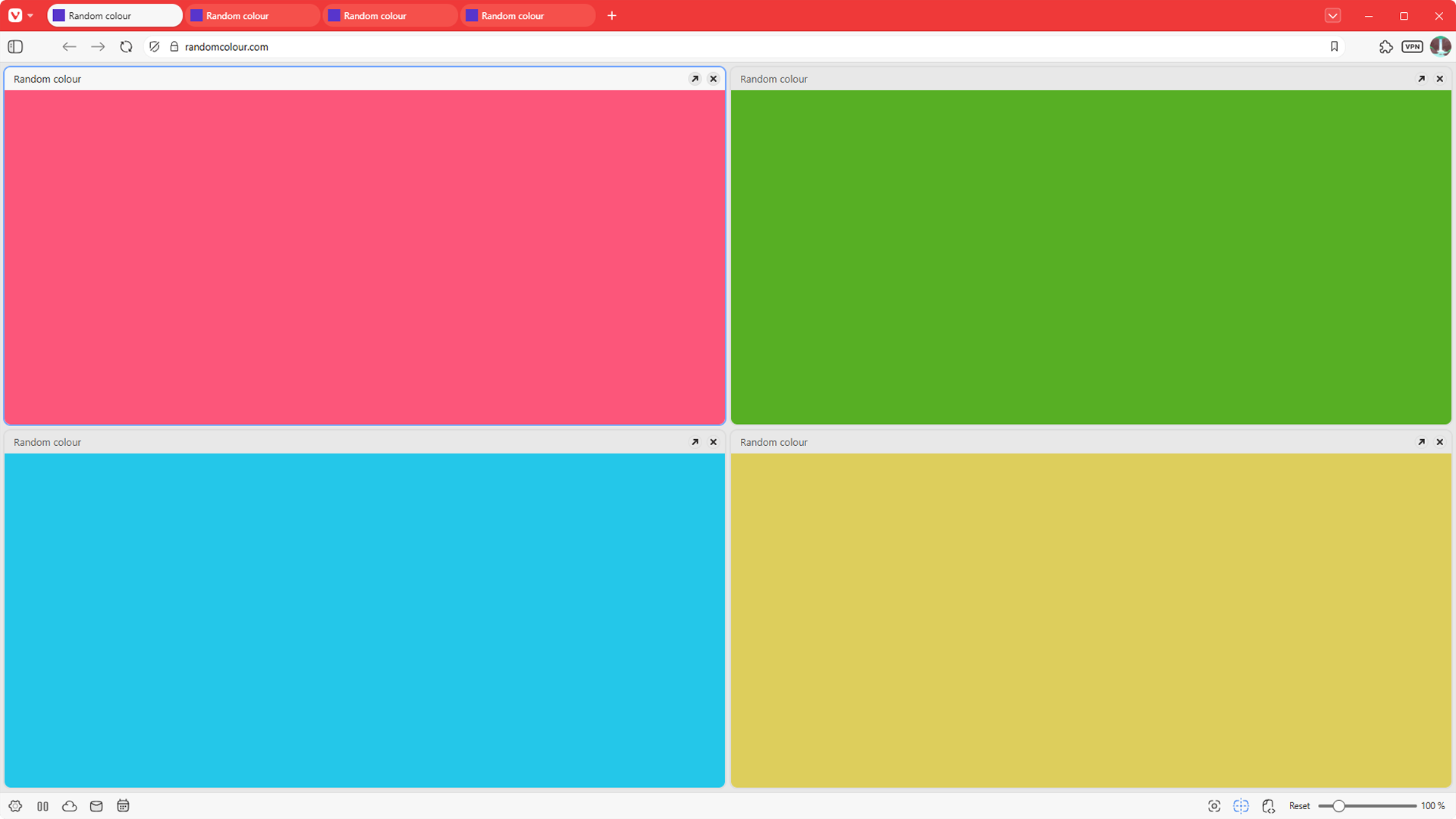This screenshot has height=819, width=1456.
Task: Open Vivaldi settings via the gear icon
Action: pos(15,806)
